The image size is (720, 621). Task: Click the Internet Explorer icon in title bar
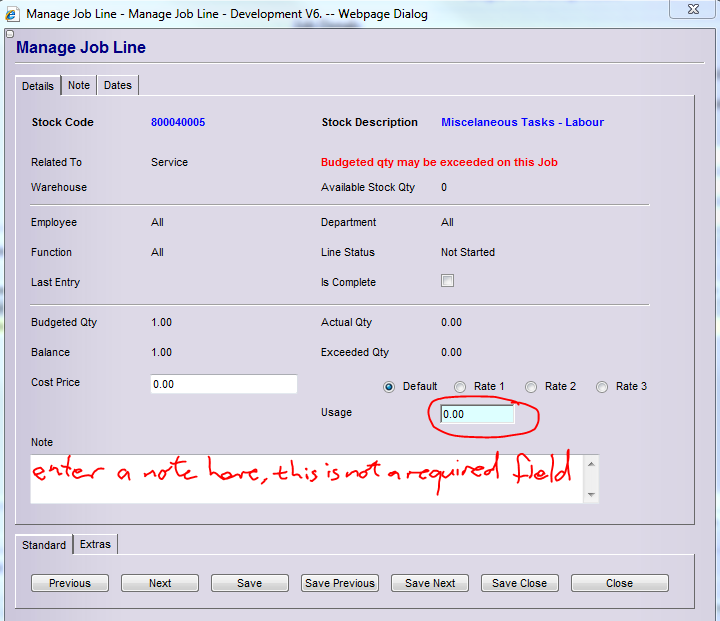pos(11,14)
